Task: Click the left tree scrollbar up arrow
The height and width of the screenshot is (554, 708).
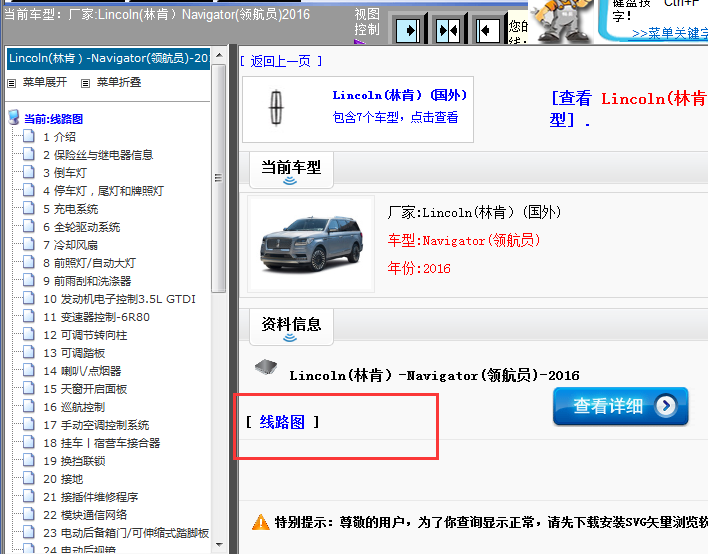Action: pyautogui.click(x=219, y=56)
